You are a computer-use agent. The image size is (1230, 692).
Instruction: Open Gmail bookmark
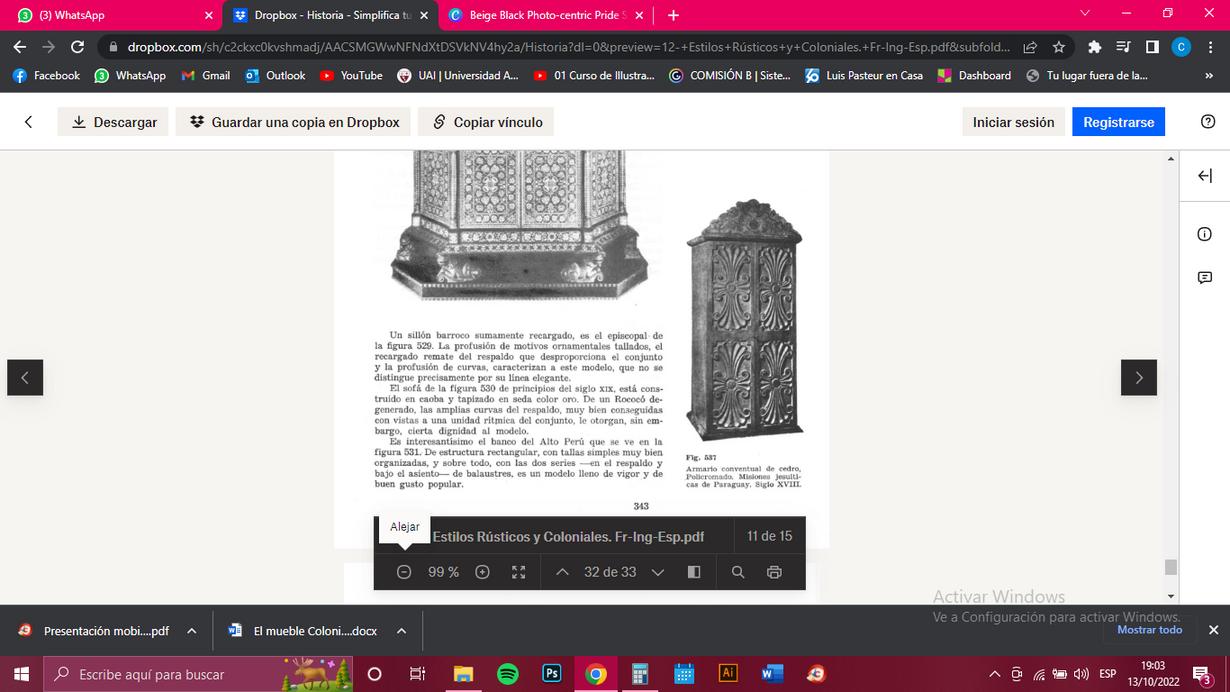click(x=205, y=75)
